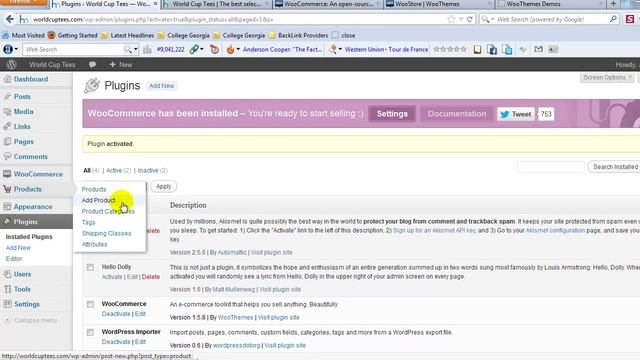Open Products in the admin sidebar
The width and height of the screenshot is (640, 360).
tap(28, 189)
